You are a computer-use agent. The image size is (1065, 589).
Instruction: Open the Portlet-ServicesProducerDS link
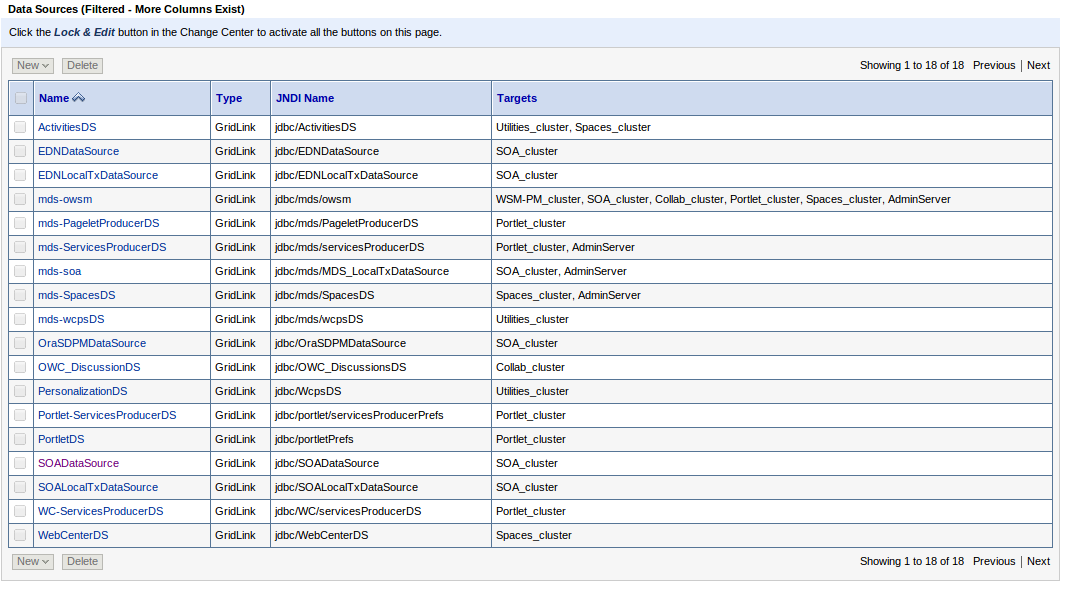[x=107, y=415]
